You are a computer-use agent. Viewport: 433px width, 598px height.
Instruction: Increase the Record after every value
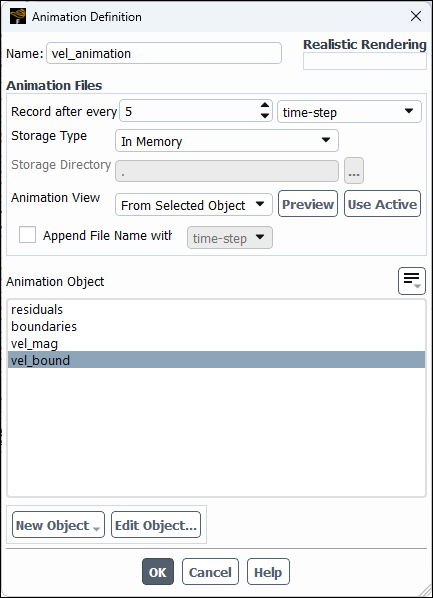(x=265, y=106)
